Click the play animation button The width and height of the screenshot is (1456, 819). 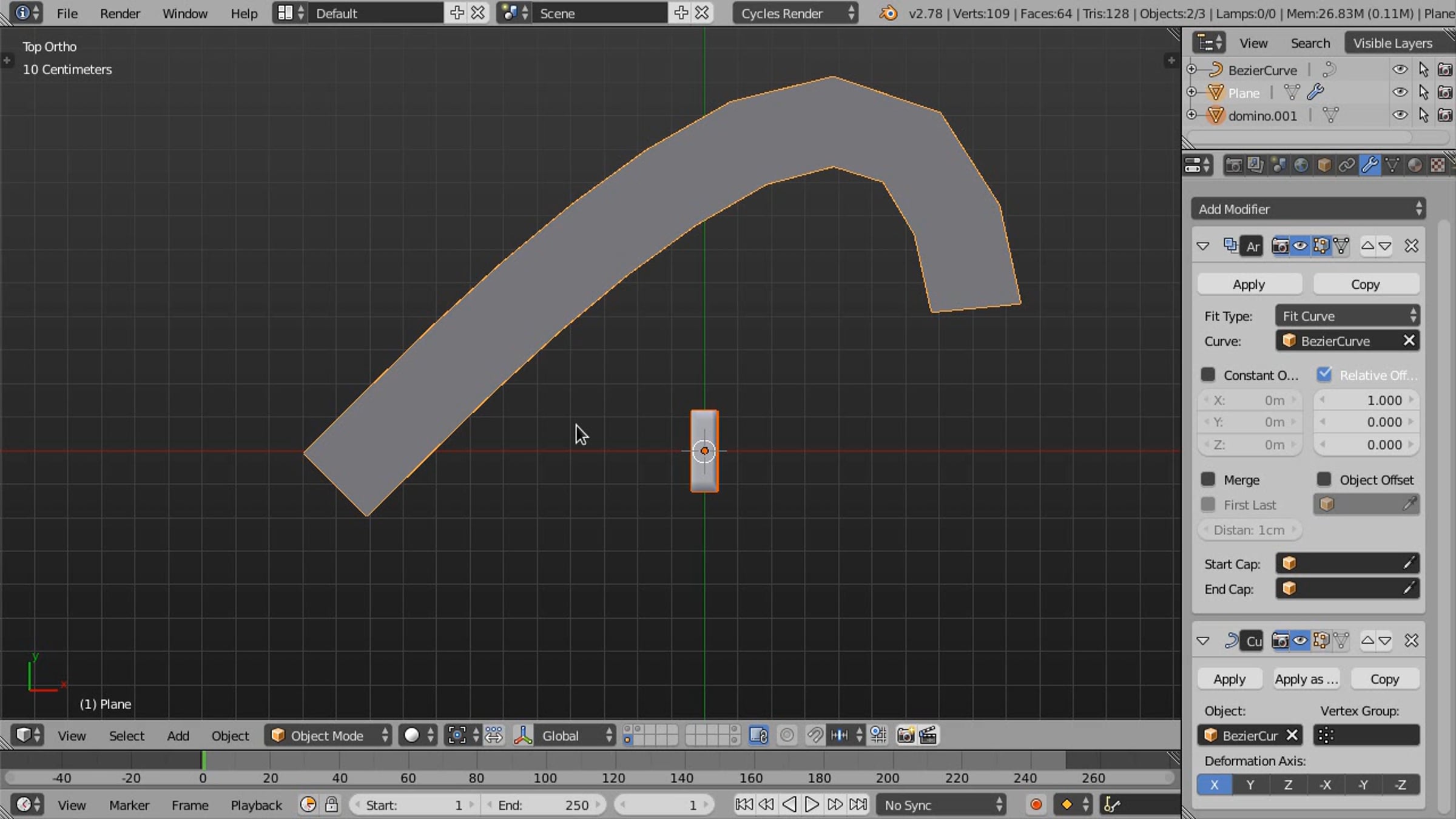811,805
